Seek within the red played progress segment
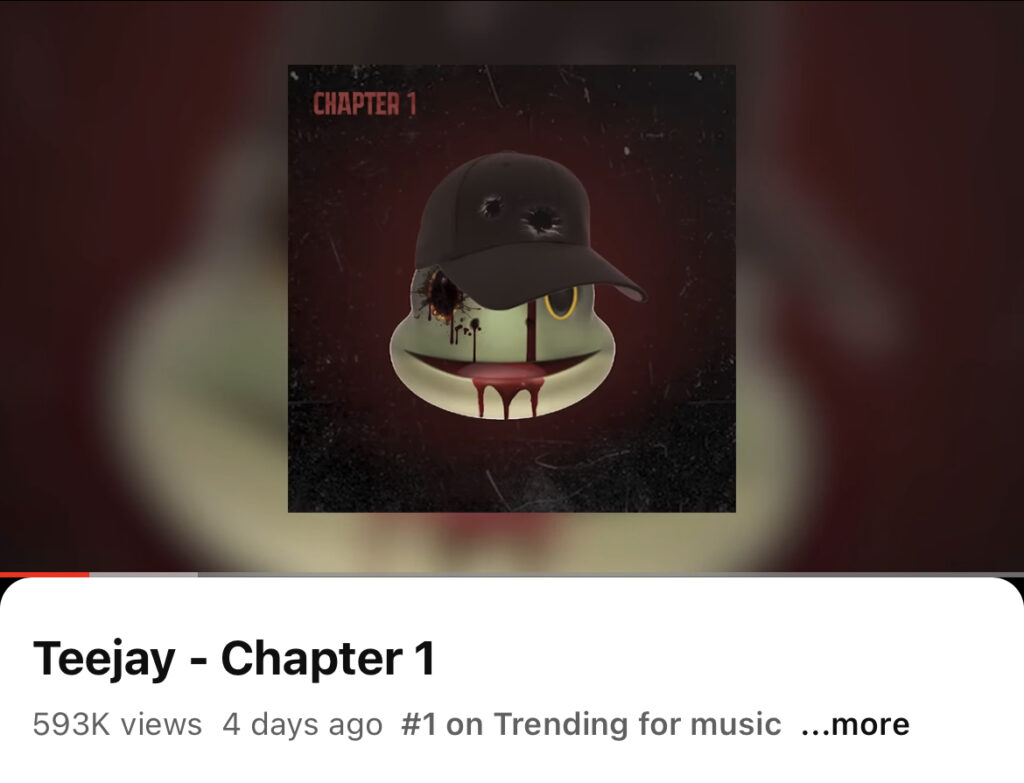1024x783 pixels. tap(44, 575)
